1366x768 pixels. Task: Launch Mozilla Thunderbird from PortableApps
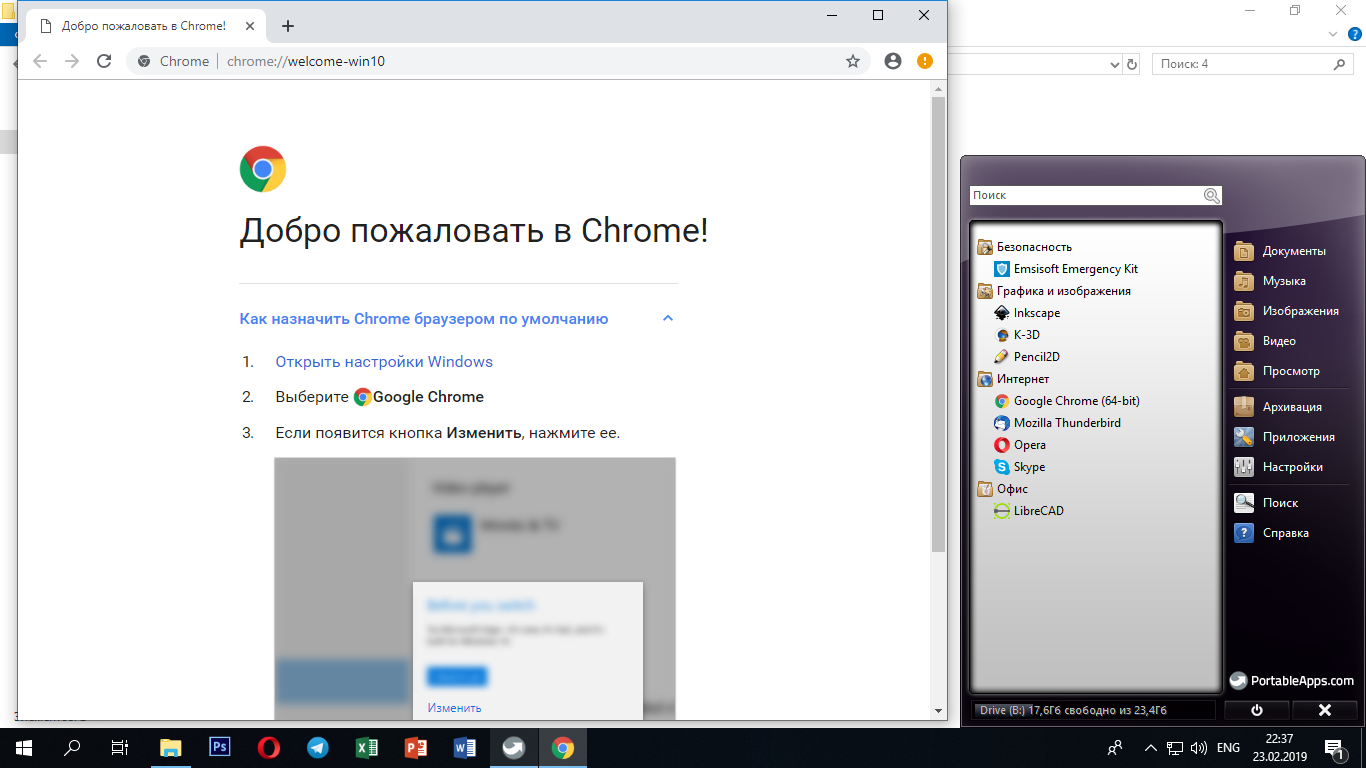pyautogui.click(x=1057, y=423)
